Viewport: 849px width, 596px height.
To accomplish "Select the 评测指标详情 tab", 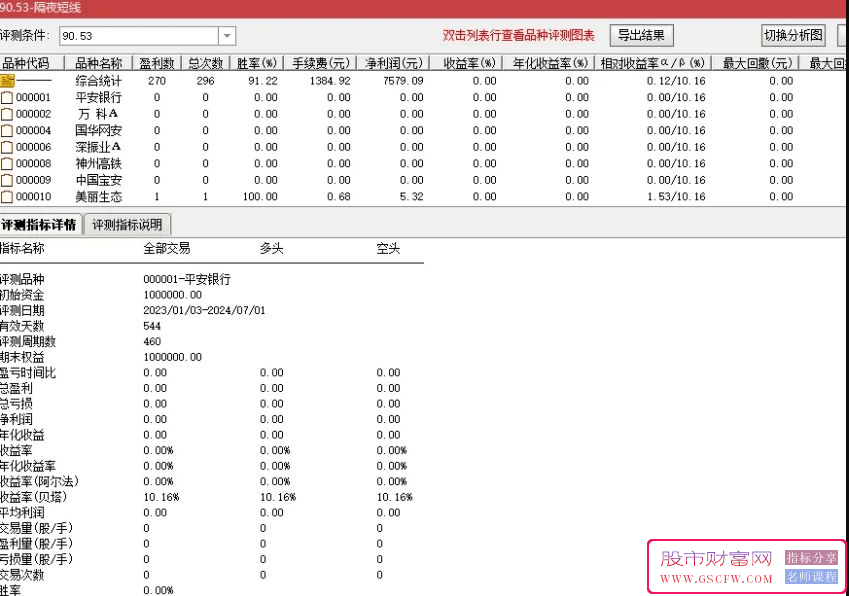I will [x=39, y=225].
